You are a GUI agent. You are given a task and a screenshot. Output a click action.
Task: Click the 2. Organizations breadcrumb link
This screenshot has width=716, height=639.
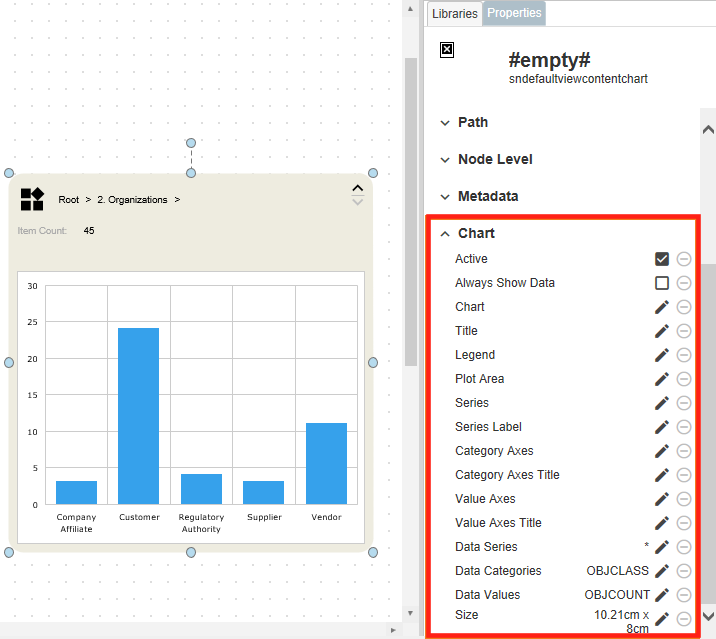tap(132, 200)
